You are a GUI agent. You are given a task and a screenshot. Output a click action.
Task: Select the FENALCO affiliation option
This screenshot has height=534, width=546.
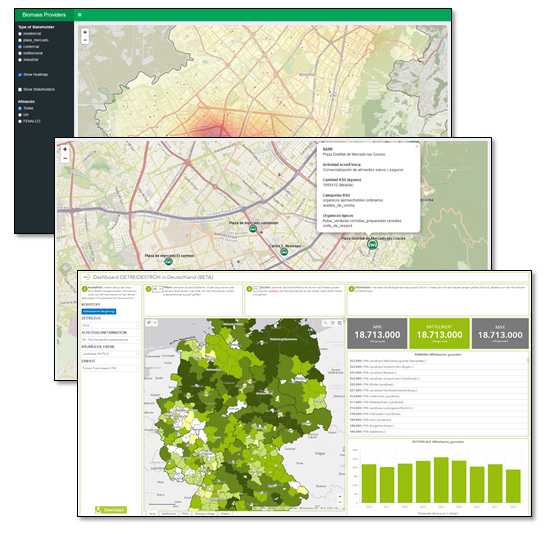click(x=20, y=121)
